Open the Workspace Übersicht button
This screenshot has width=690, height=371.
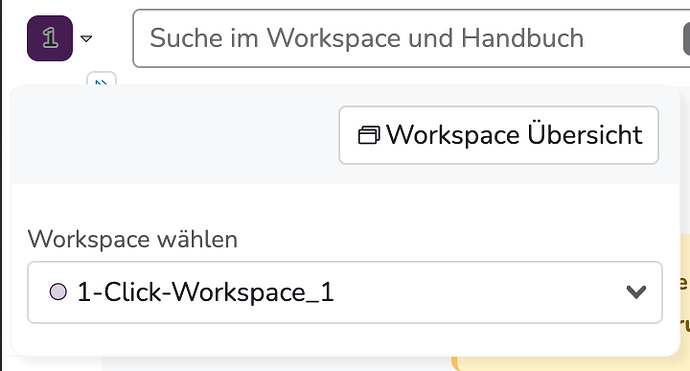click(x=499, y=135)
